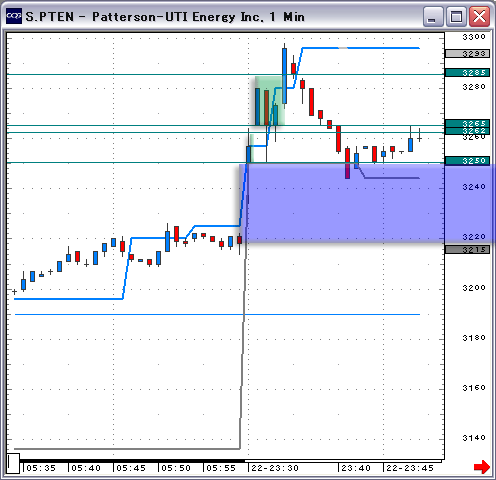Select the 3250 teal price label

click(x=467, y=161)
